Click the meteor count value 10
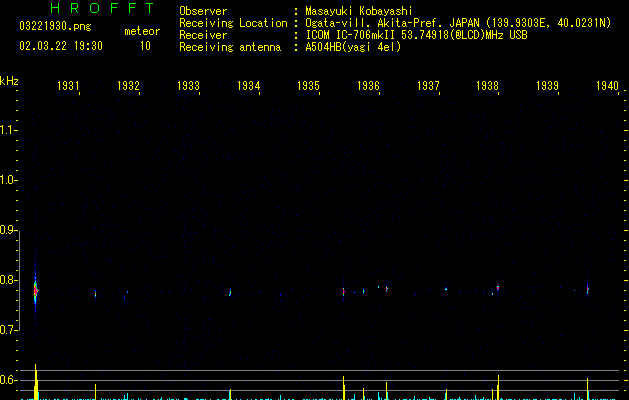629x400 pixels. (145, 46)
